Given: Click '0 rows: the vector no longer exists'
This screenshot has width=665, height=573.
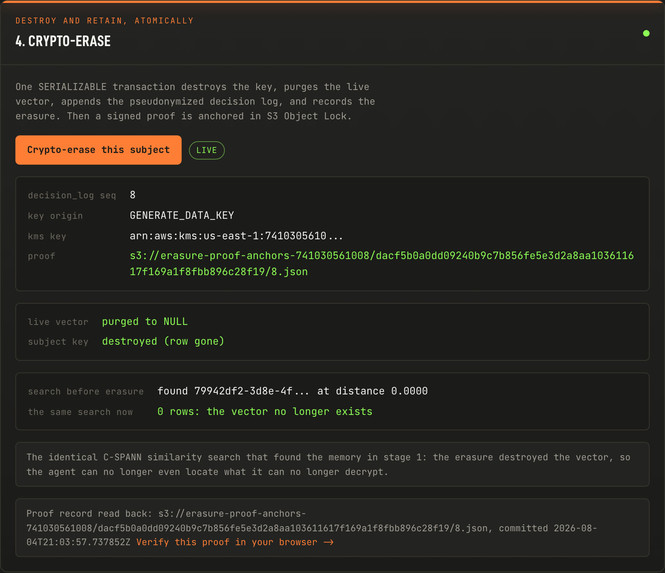Looking at the screenshot, I should [265, 411].
